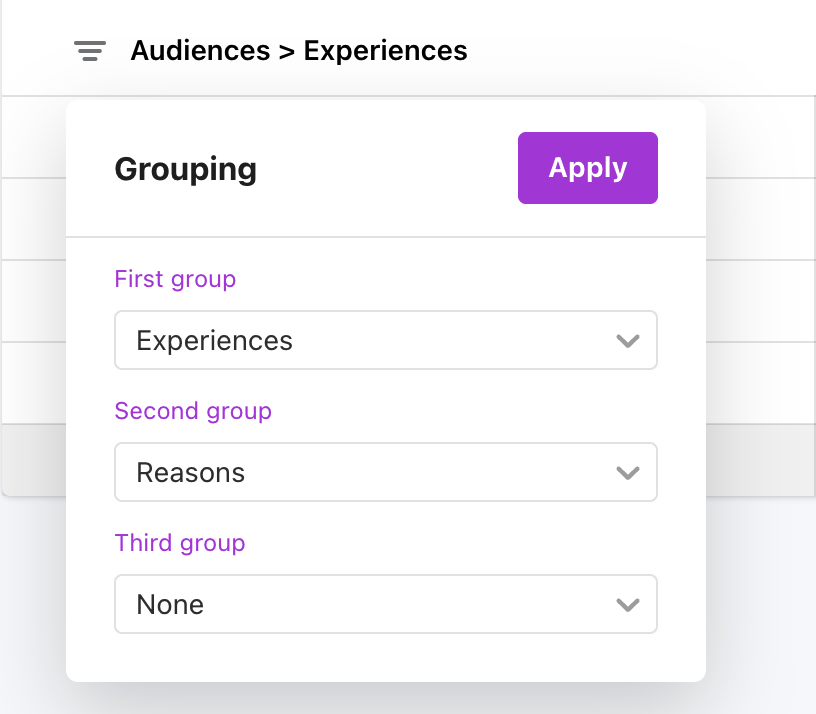Image resolution: width=816 pixels, height=714 pixels.
Task: Select the None value in Third group
Action: [x=170, y=605]
